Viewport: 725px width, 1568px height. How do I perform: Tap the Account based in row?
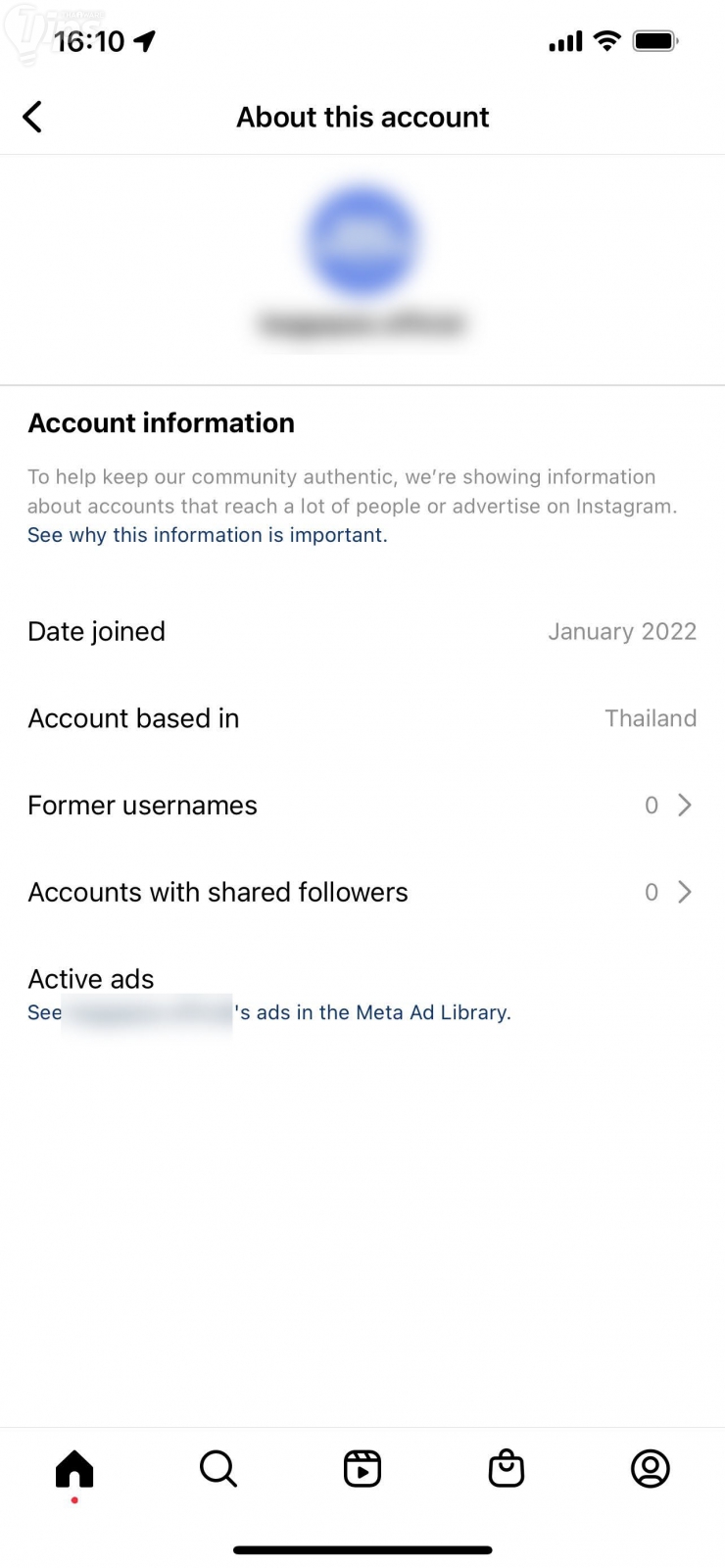point(362,718)
